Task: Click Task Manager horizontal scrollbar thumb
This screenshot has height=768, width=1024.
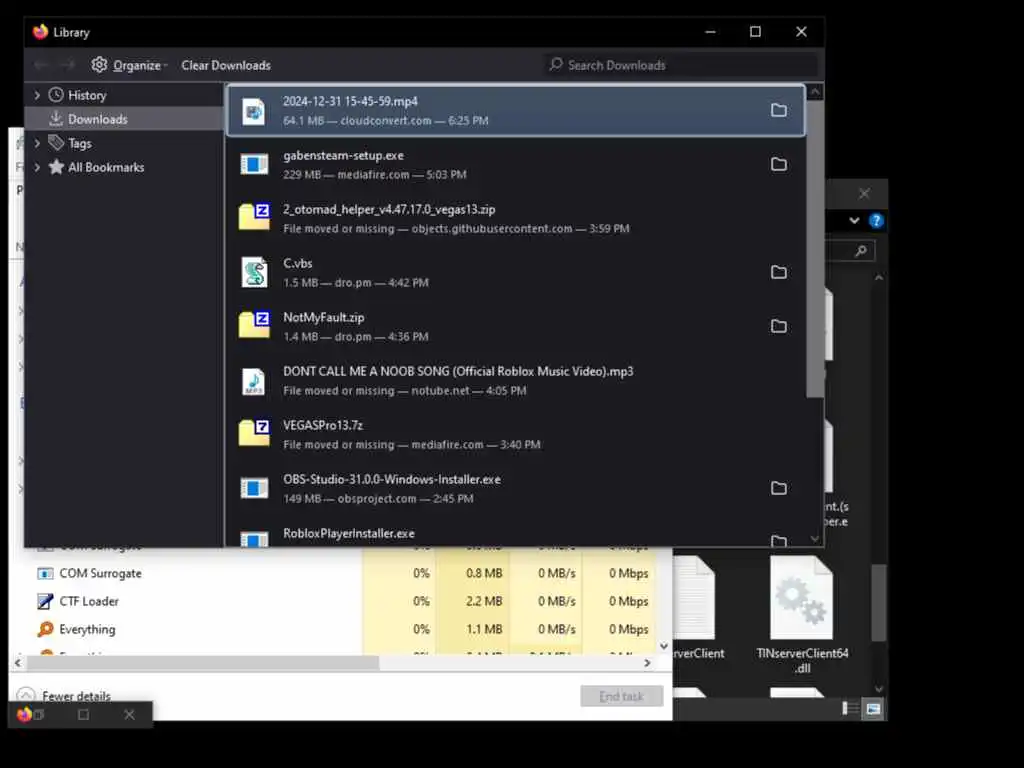Action: tap(203, 663)
